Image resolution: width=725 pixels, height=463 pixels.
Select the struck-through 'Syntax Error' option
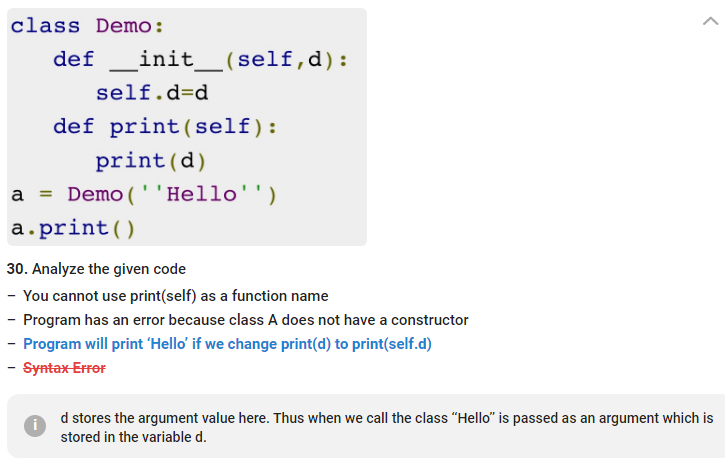[64, 368]
